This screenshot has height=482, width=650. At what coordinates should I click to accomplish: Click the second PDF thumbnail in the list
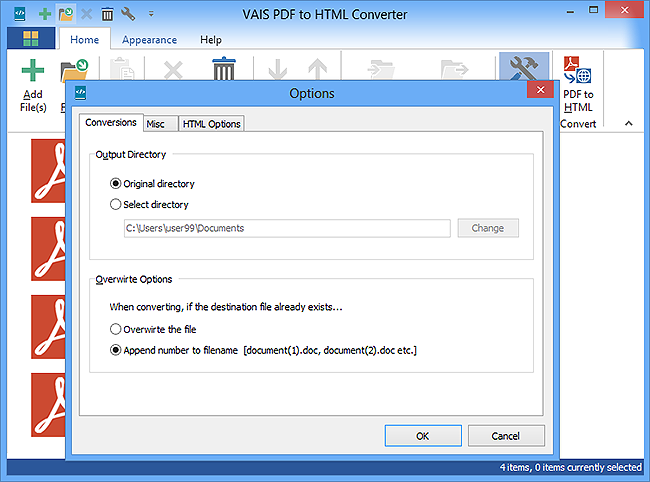(x=48, y=249)
